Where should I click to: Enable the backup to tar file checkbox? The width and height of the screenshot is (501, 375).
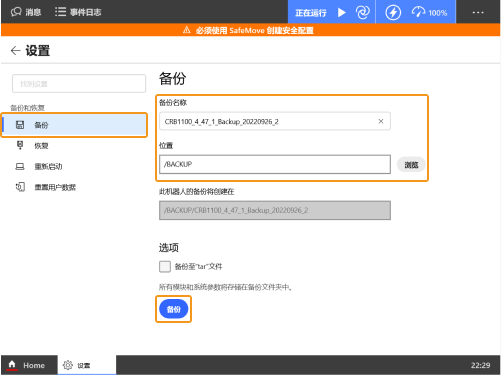[165, 267]
